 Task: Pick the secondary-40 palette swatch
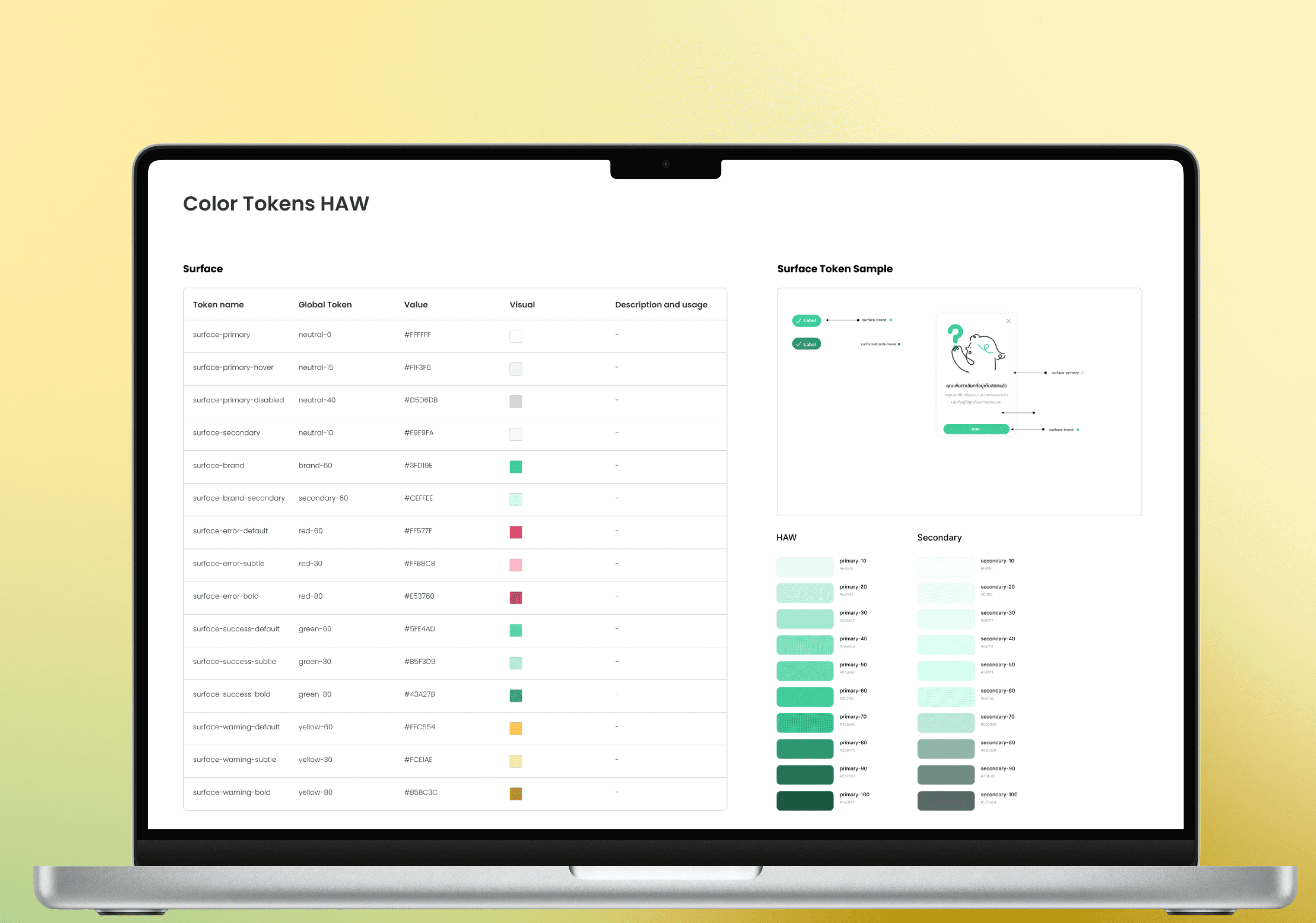[946, 644]
